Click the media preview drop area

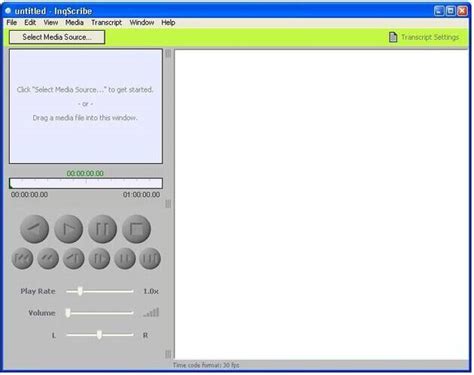86,106
